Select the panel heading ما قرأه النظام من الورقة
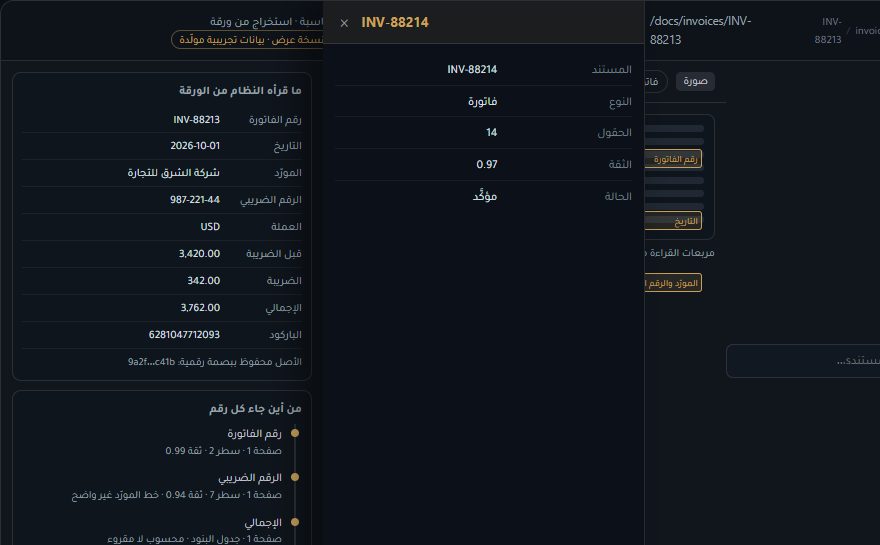 240,90
